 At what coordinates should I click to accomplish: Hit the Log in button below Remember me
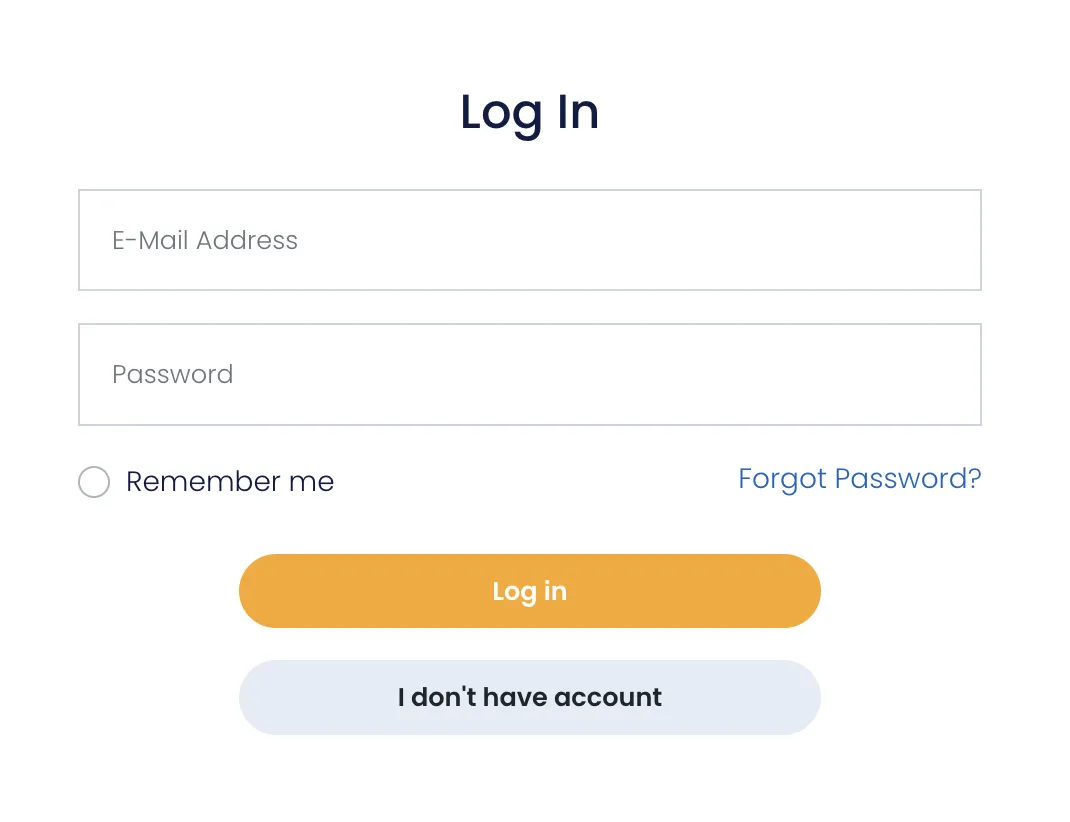[529, 591]
